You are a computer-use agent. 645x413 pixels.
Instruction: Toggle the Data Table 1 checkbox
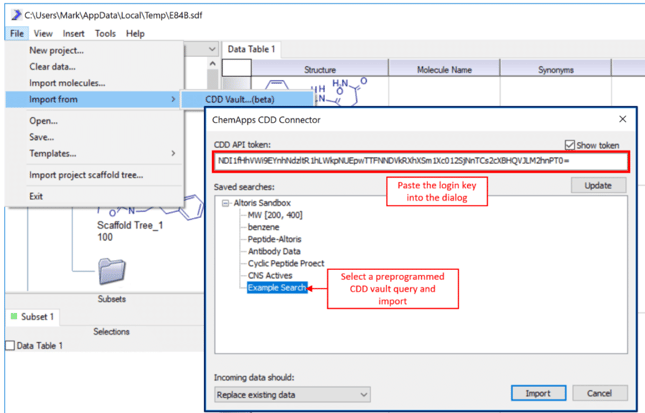(10, 346)
